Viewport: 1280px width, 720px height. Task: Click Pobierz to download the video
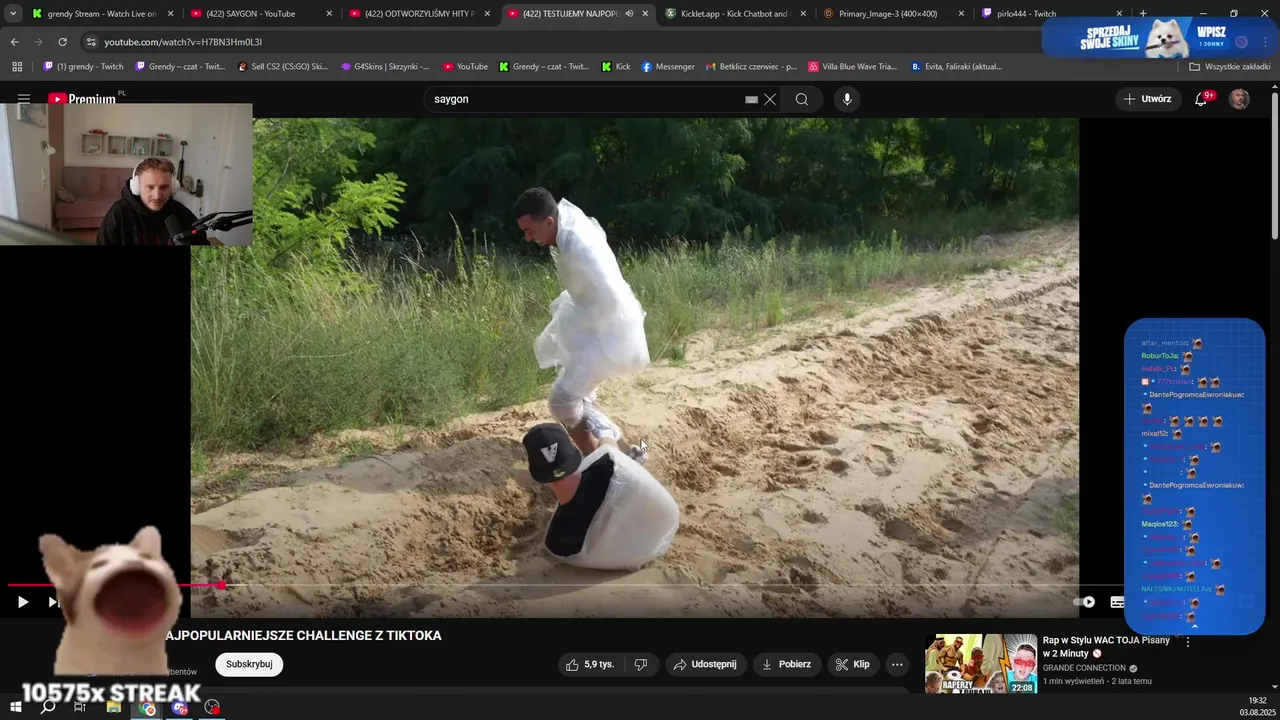[786, 664]
